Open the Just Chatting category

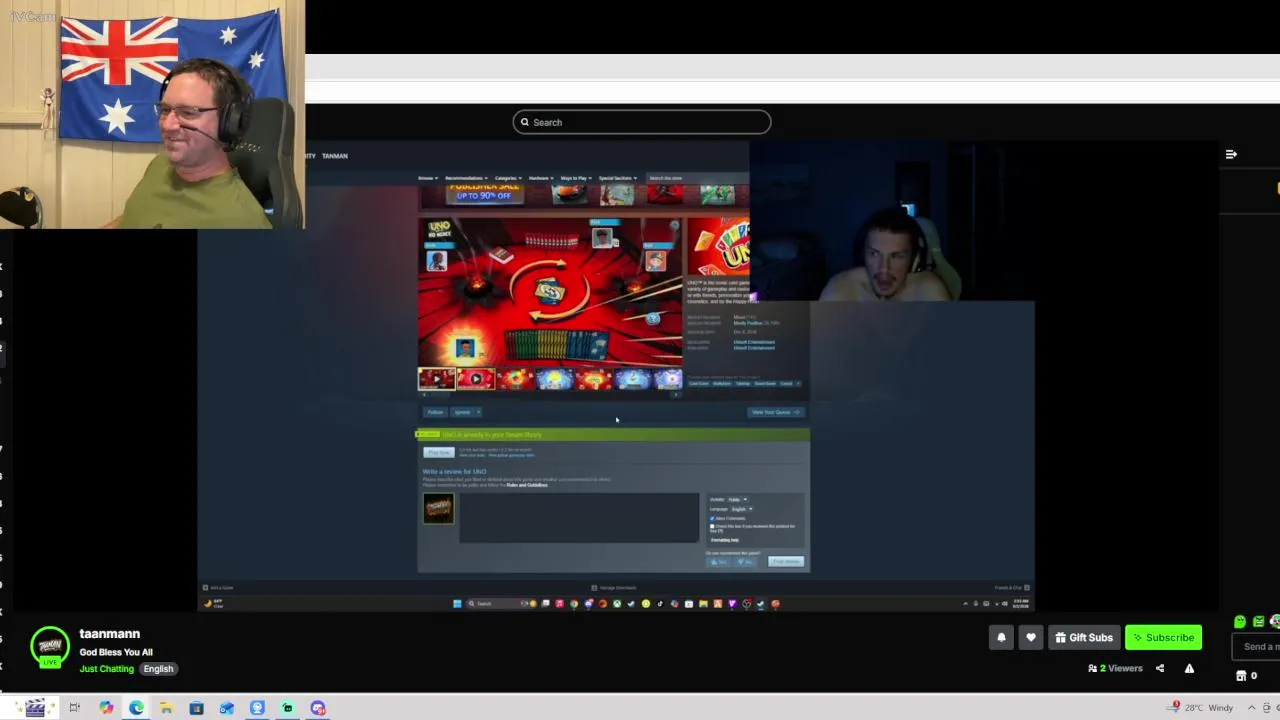(107, 669)
